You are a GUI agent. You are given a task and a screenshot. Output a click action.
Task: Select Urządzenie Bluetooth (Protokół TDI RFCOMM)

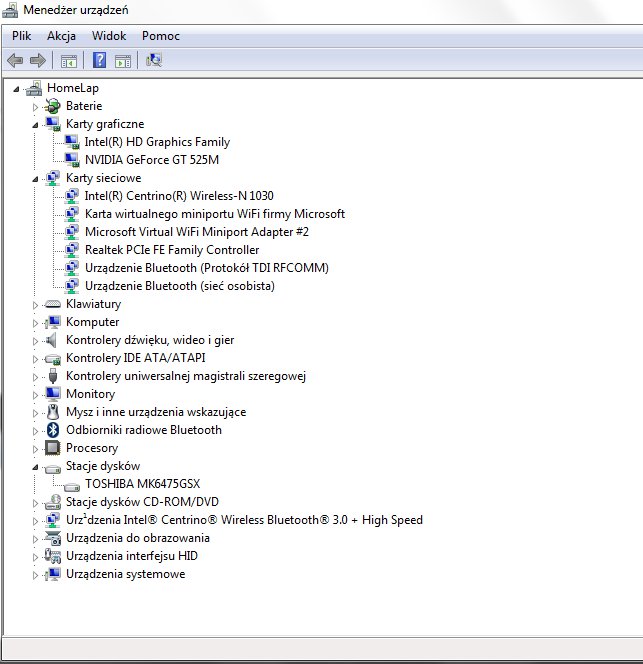pos(207,268)
